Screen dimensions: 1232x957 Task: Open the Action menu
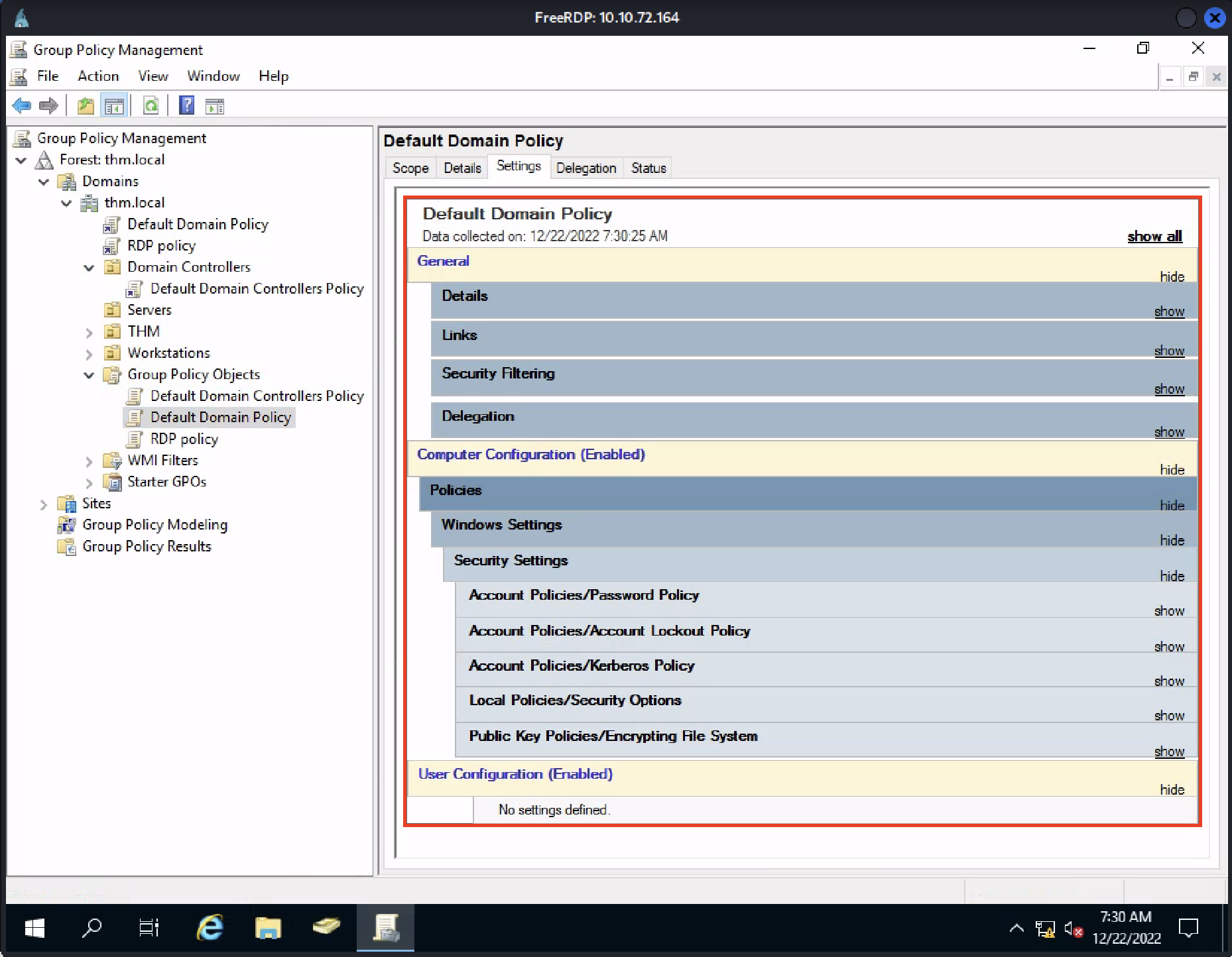[x=98, y=76]
